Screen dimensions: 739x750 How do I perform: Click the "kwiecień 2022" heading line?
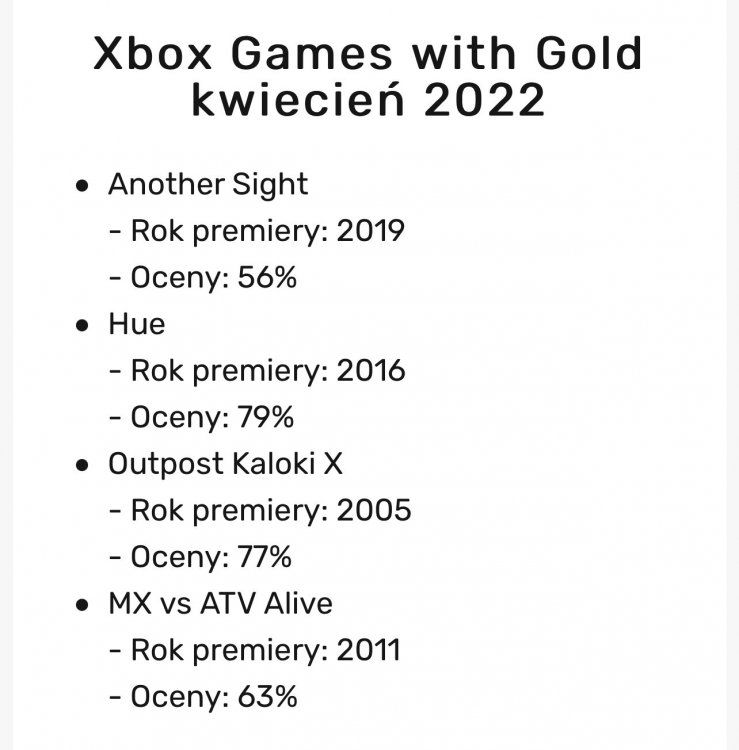[368, 101]
